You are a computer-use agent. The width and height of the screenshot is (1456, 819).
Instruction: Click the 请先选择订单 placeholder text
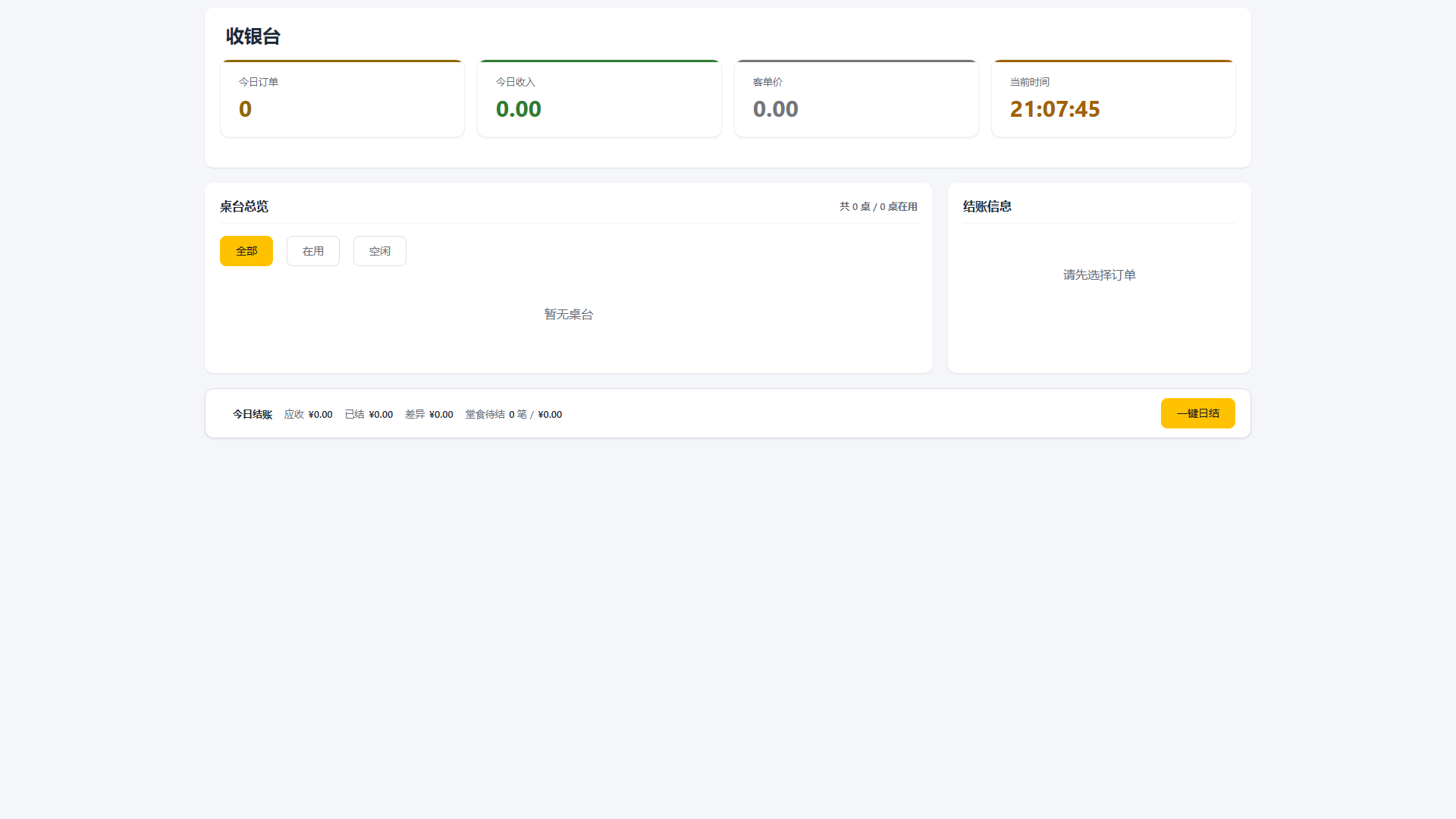point(1100,275)
